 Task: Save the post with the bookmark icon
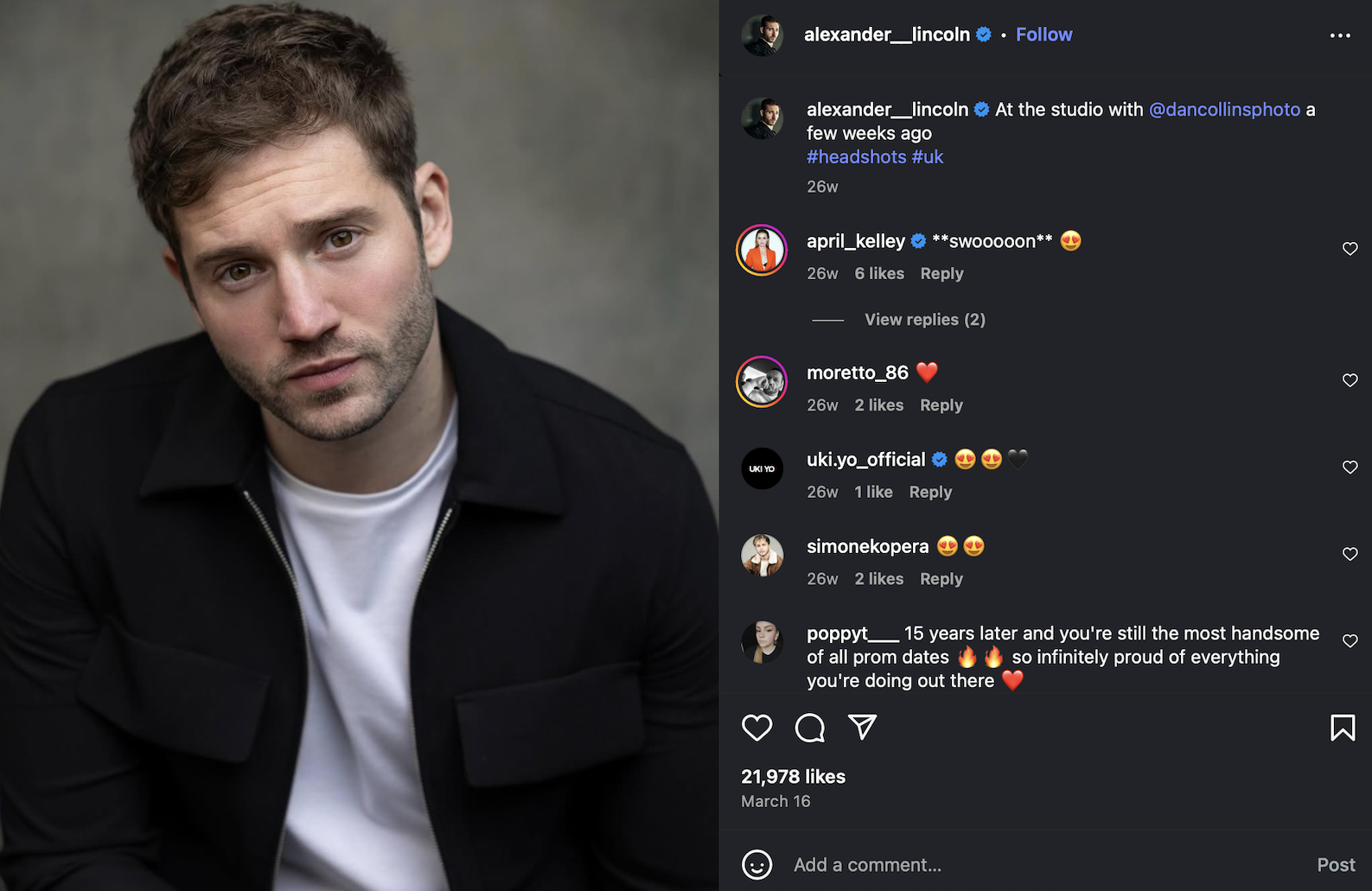pos(1342,728)
